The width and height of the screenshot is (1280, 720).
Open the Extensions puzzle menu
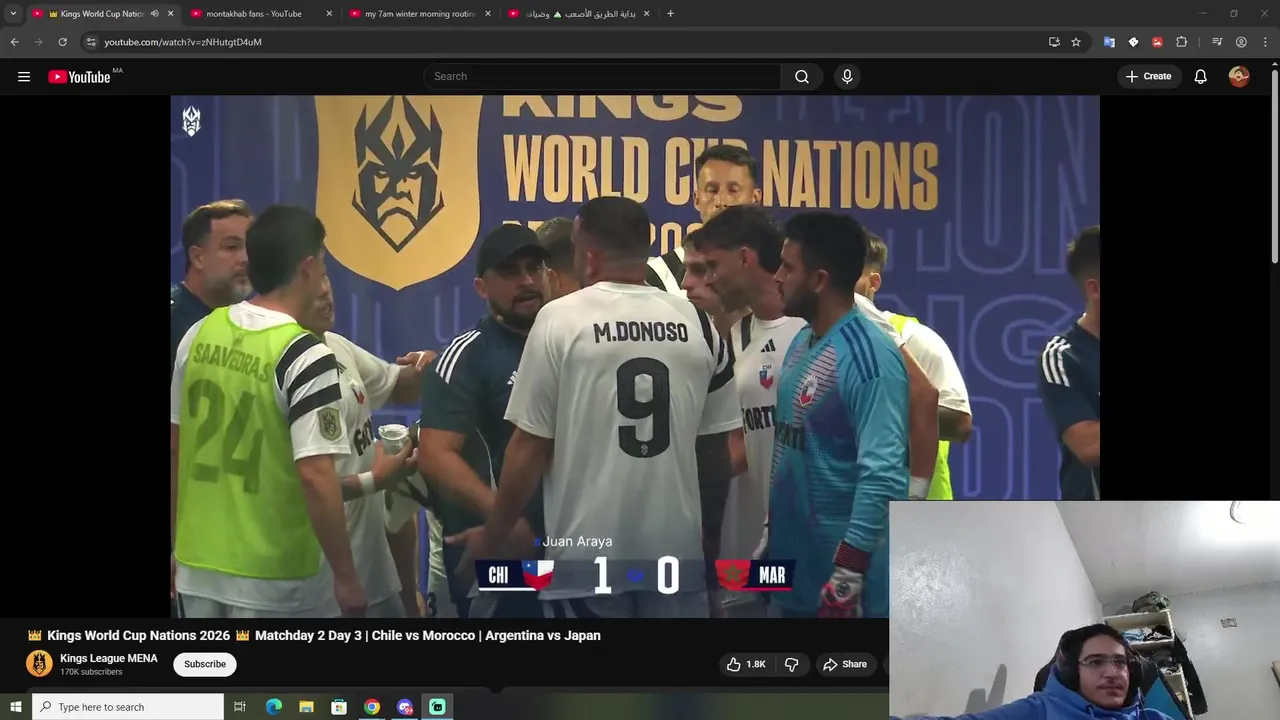pyautogui.click(x=1181, y=42)
